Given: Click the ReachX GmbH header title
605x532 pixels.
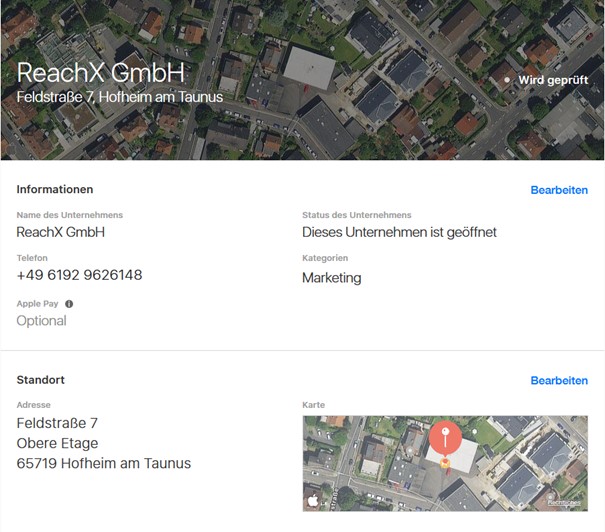Looking at the screenshot, I should pyautogui.click(x=100, y=73).
